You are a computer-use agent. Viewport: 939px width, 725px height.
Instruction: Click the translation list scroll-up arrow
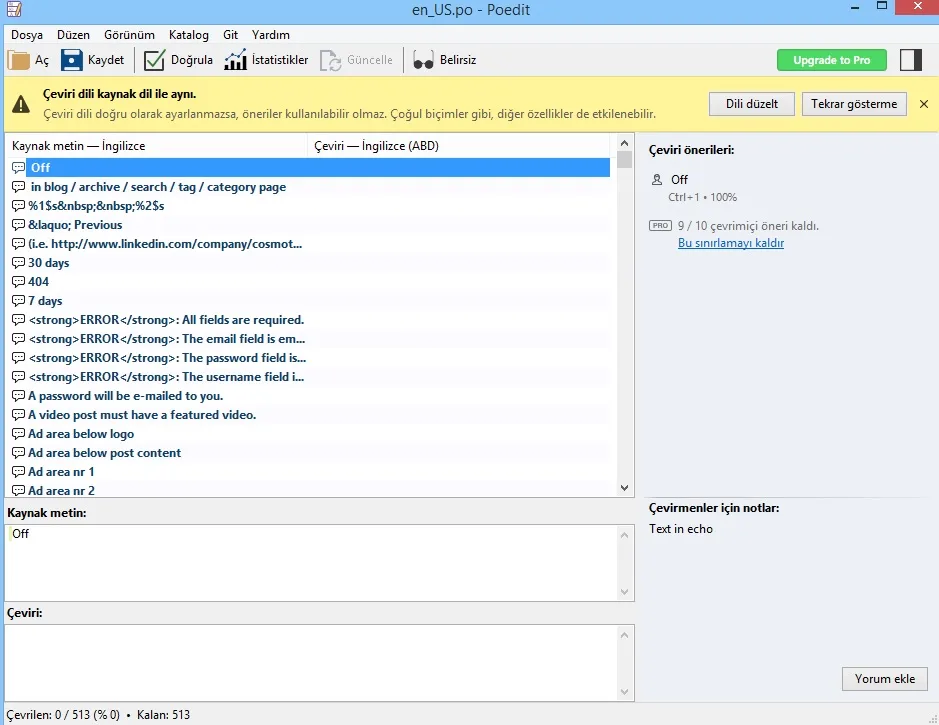(x=625, y=144)
